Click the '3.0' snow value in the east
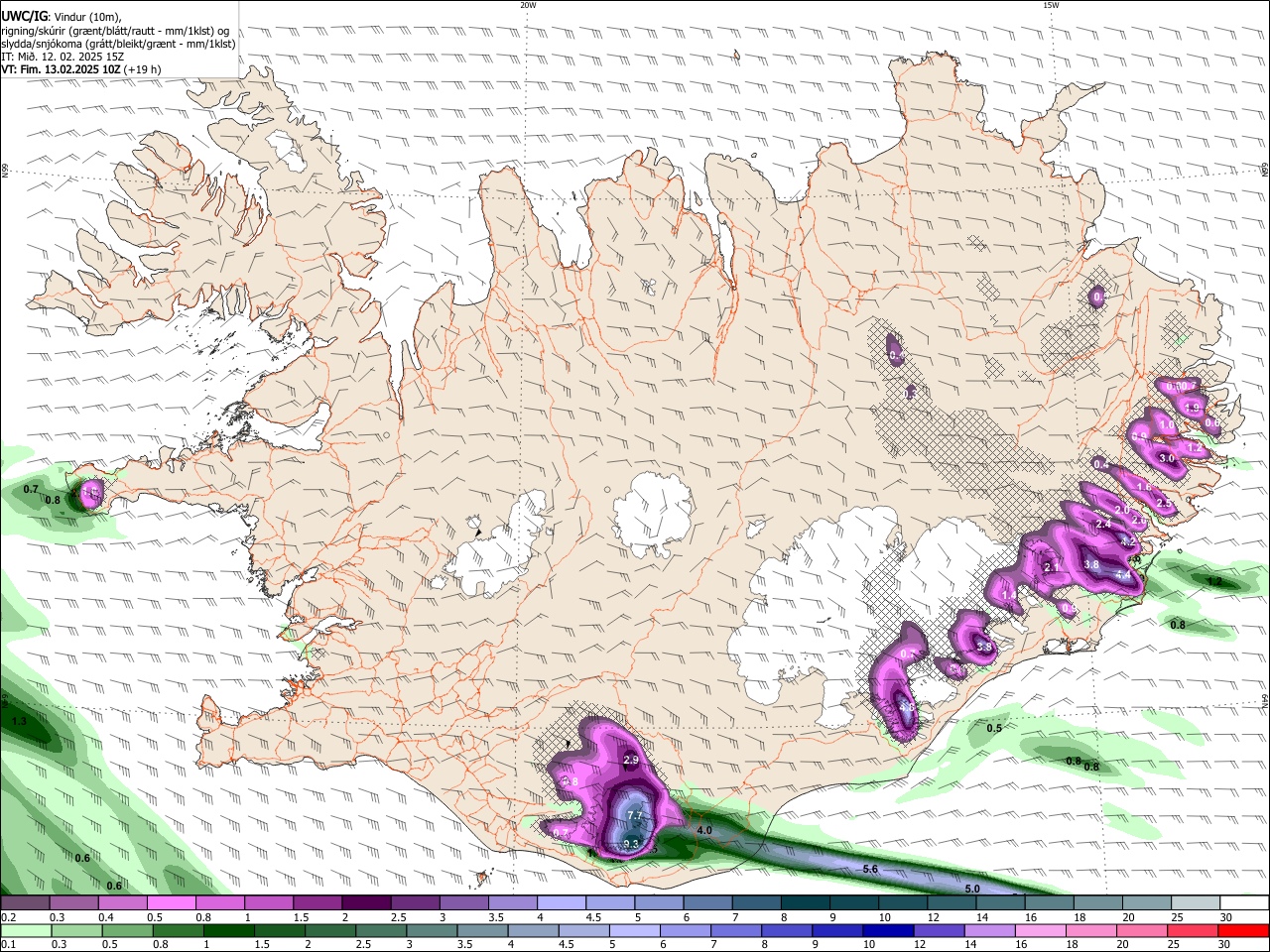 click(x=1167, y=458)
